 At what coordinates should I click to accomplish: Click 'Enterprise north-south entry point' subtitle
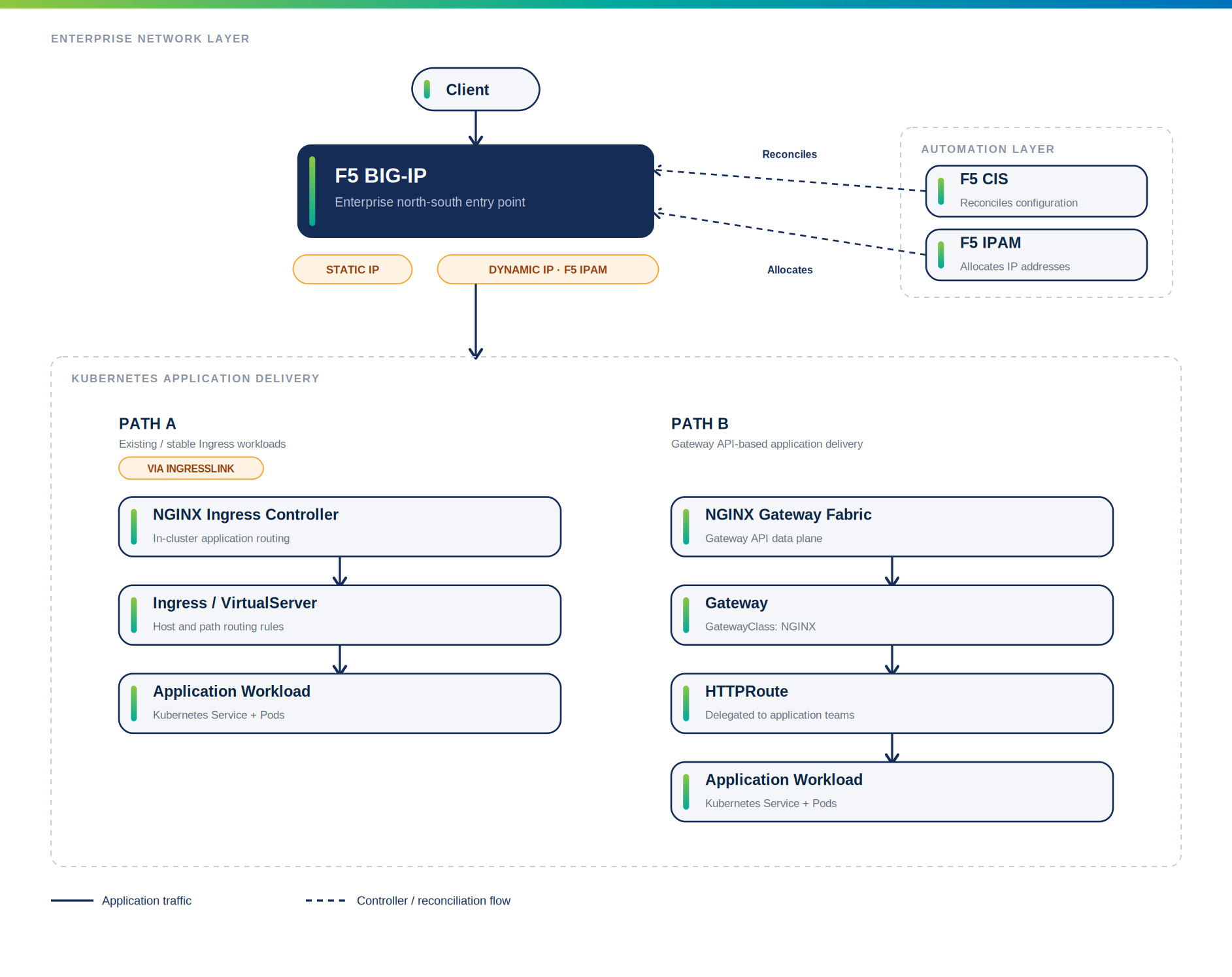(x=430, y=202)
